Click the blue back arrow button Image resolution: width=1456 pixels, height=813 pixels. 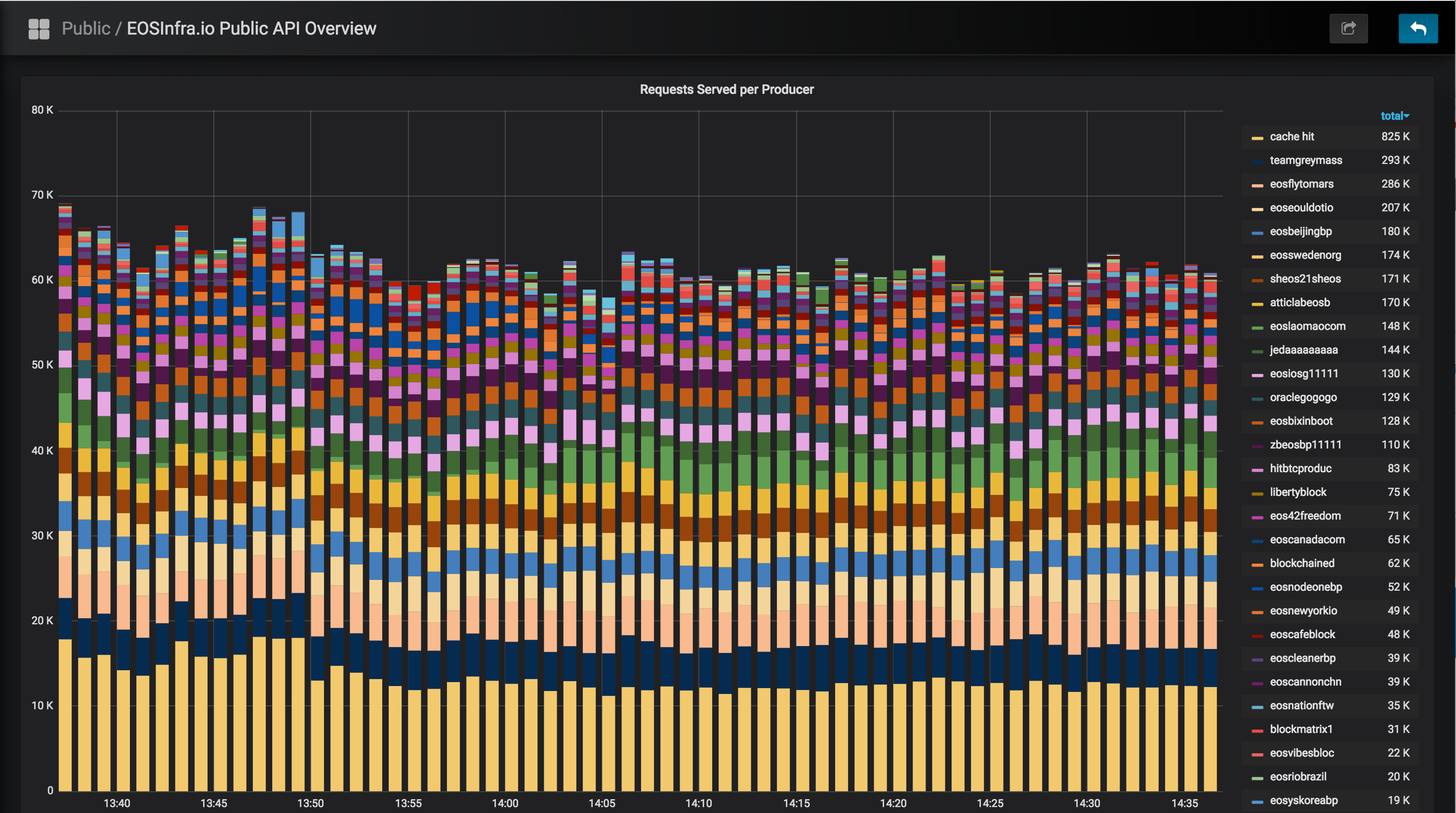pos(1417,29)
